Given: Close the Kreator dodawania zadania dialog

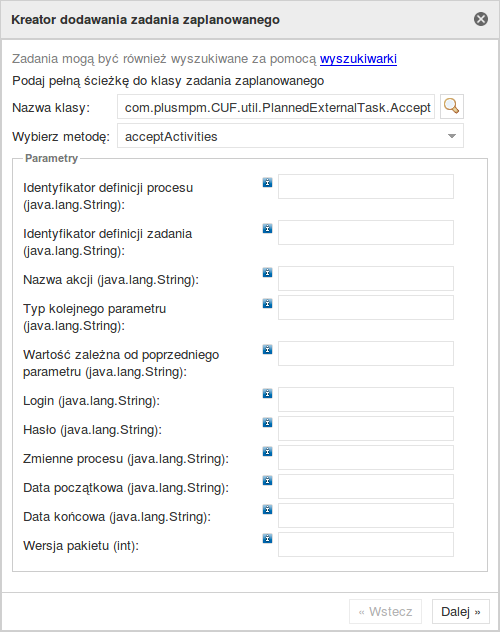Looking at the screenshot, I should coord(481,19).
